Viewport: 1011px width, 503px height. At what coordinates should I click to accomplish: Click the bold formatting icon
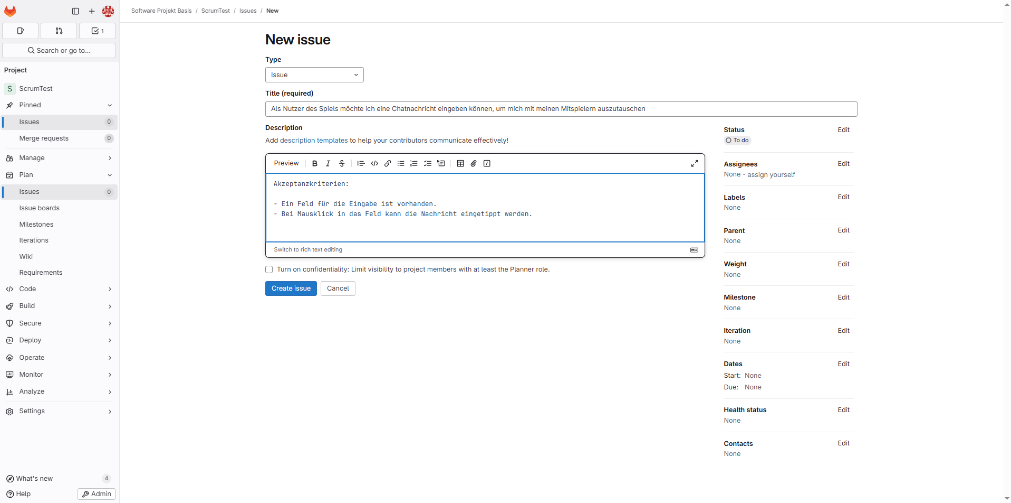(x=315, y=163)
